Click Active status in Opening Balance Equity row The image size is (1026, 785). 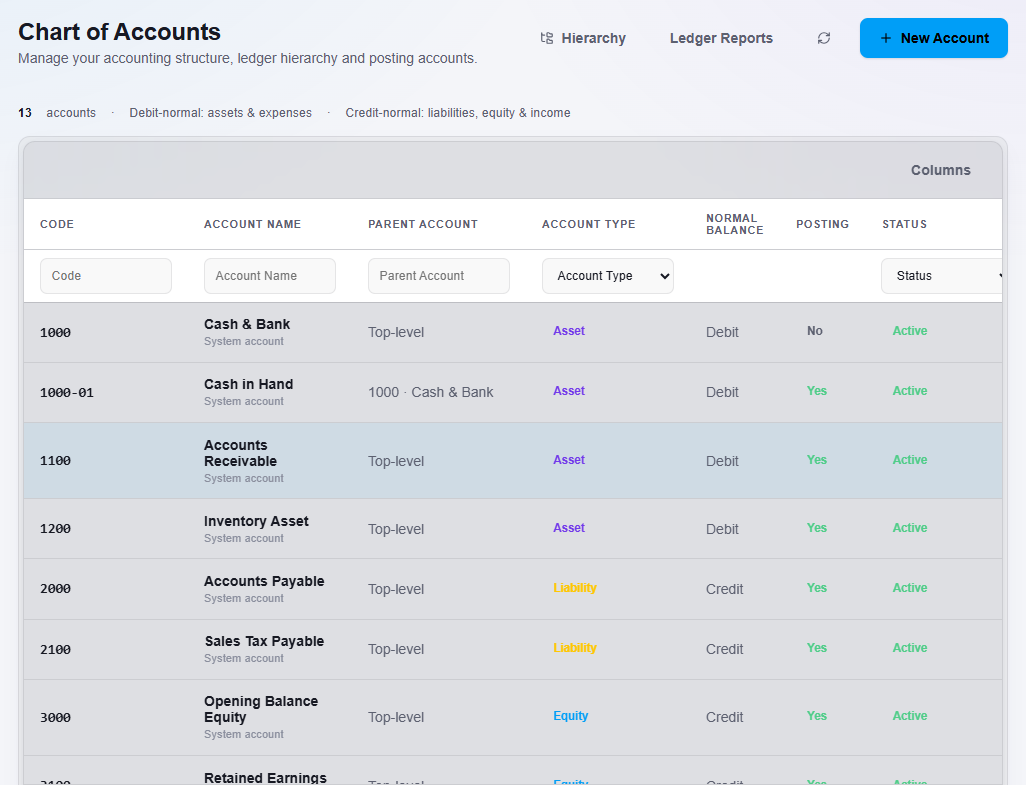point(910,716)
